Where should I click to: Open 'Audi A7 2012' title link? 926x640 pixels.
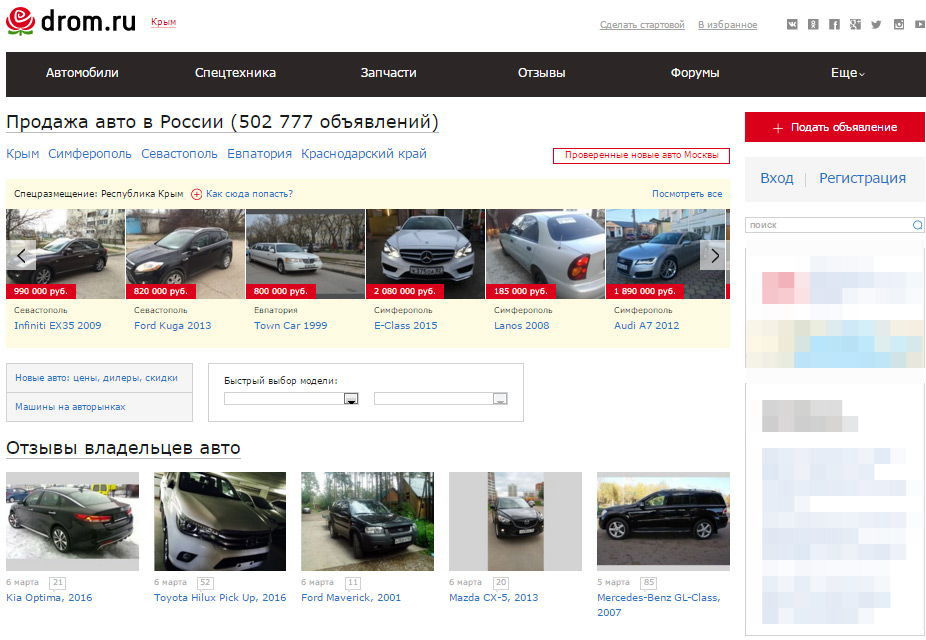tap(647, 325)
